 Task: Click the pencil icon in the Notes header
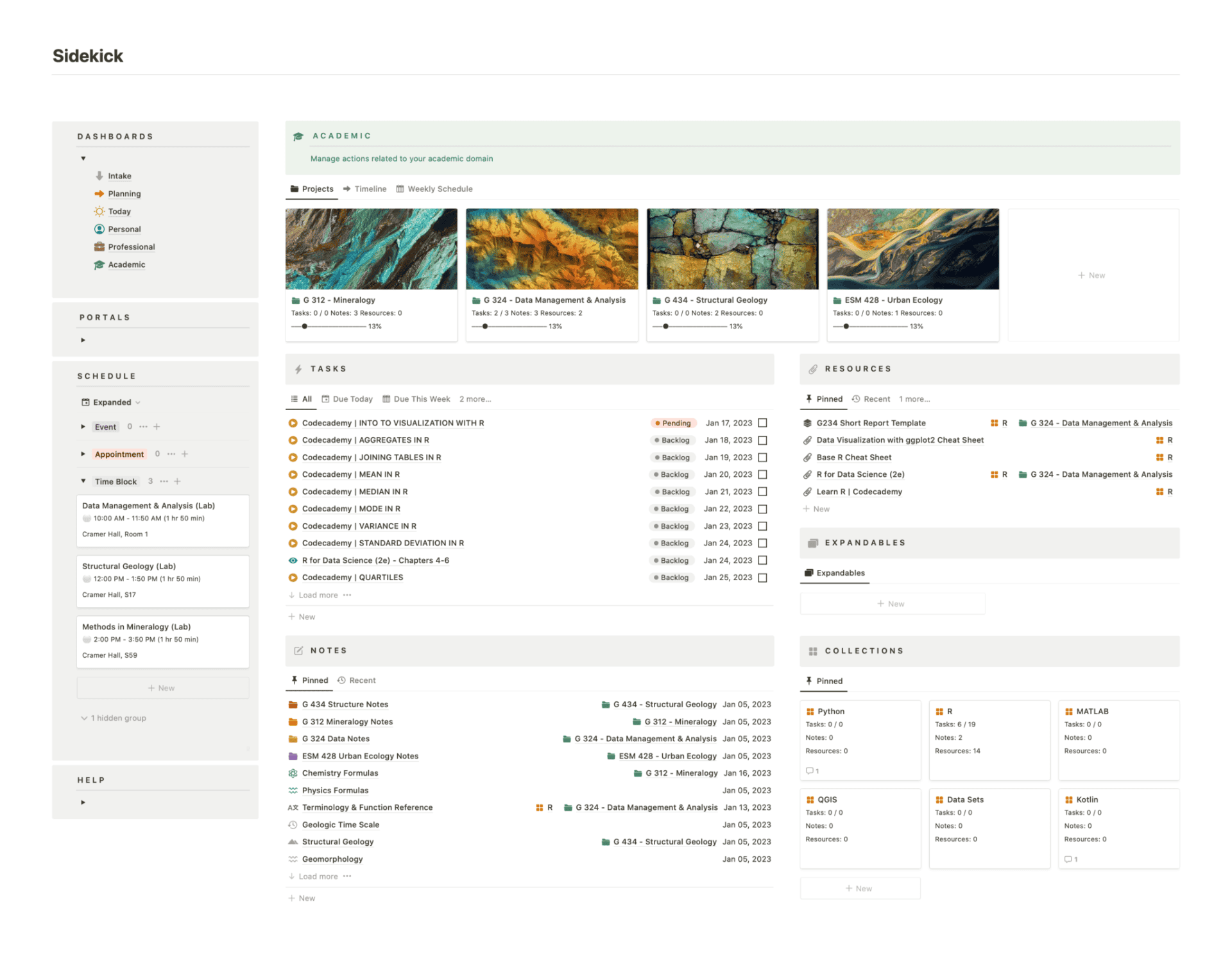[x=299, y=650]
